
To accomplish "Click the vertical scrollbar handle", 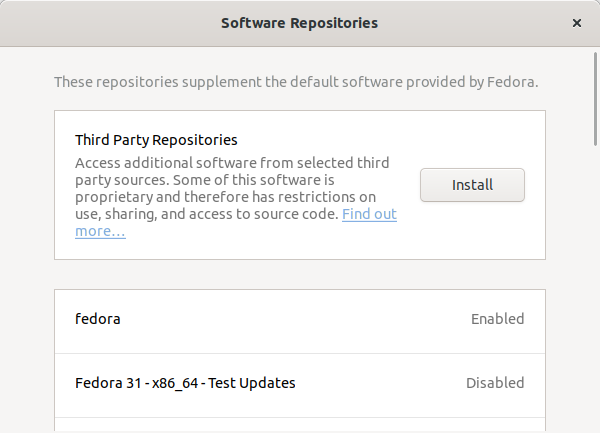I will coord(595,99).
